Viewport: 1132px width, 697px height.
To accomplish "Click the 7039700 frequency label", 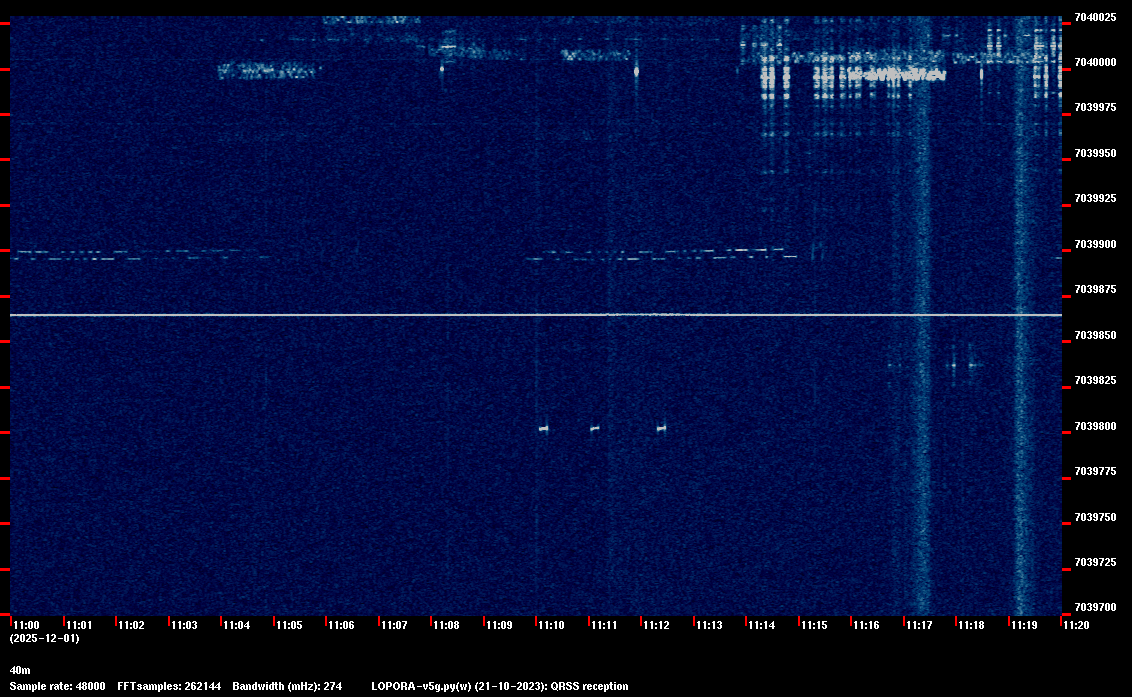I will [1095, 607].
